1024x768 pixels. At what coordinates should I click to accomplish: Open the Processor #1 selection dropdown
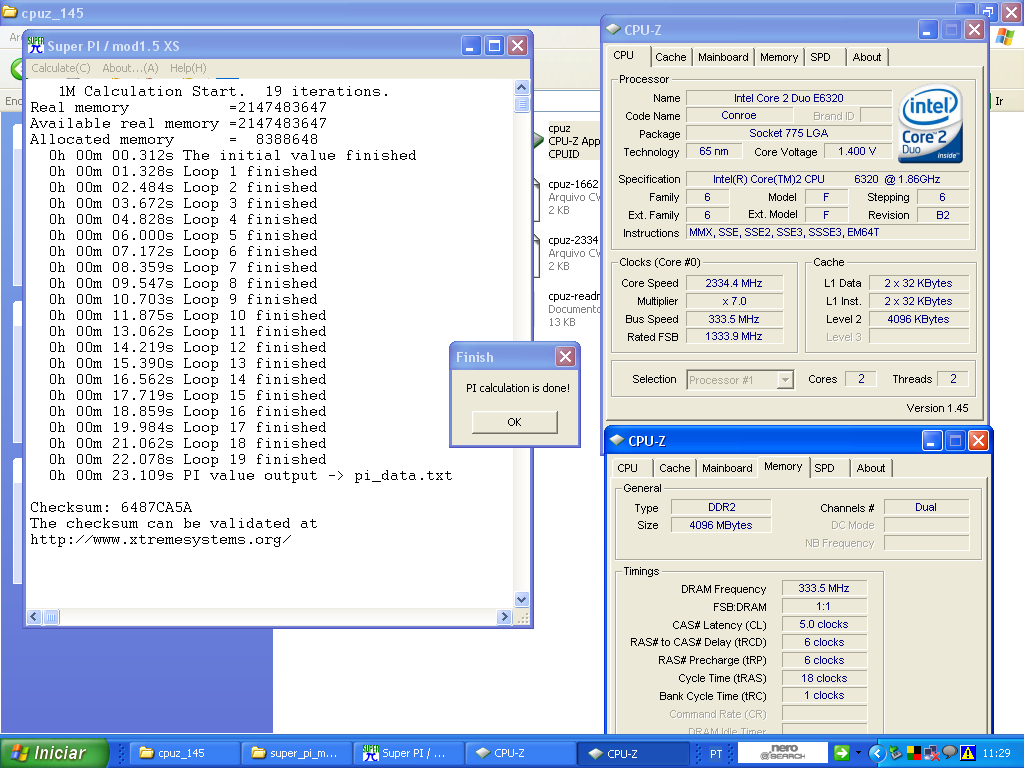click(786, 379)
